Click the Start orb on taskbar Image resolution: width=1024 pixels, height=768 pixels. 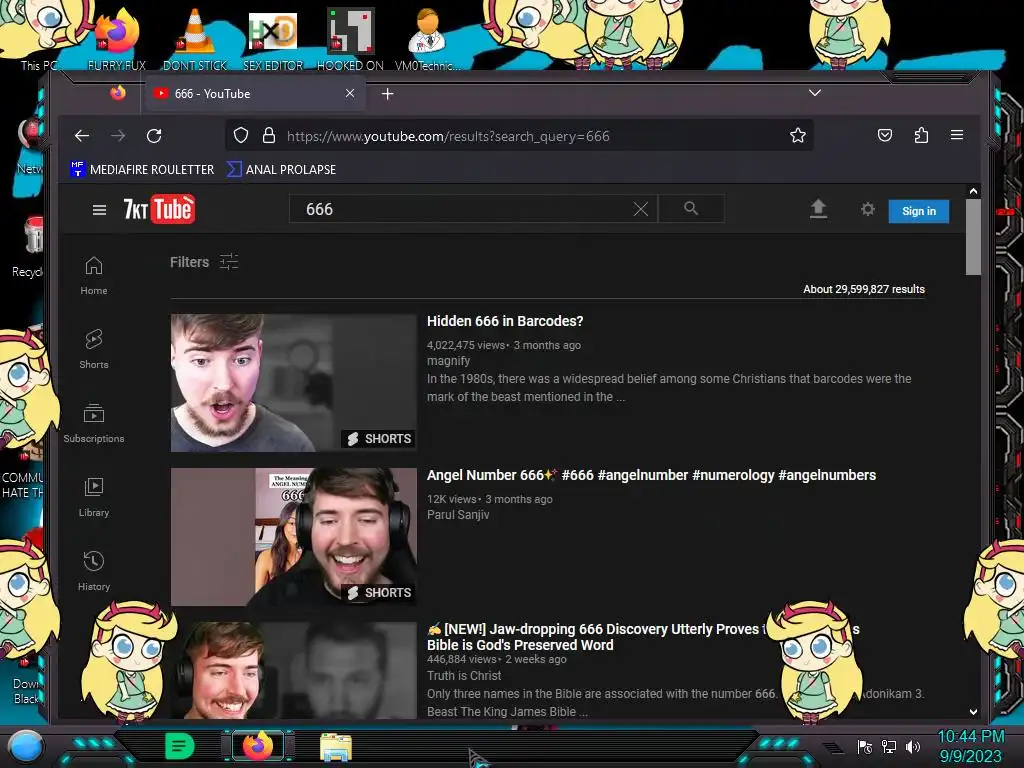click(26, 746)
